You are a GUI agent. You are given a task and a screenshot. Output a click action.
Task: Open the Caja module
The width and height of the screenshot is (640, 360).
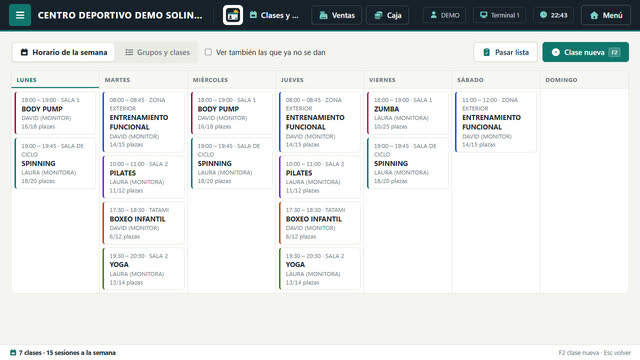(x=387, y=15)
